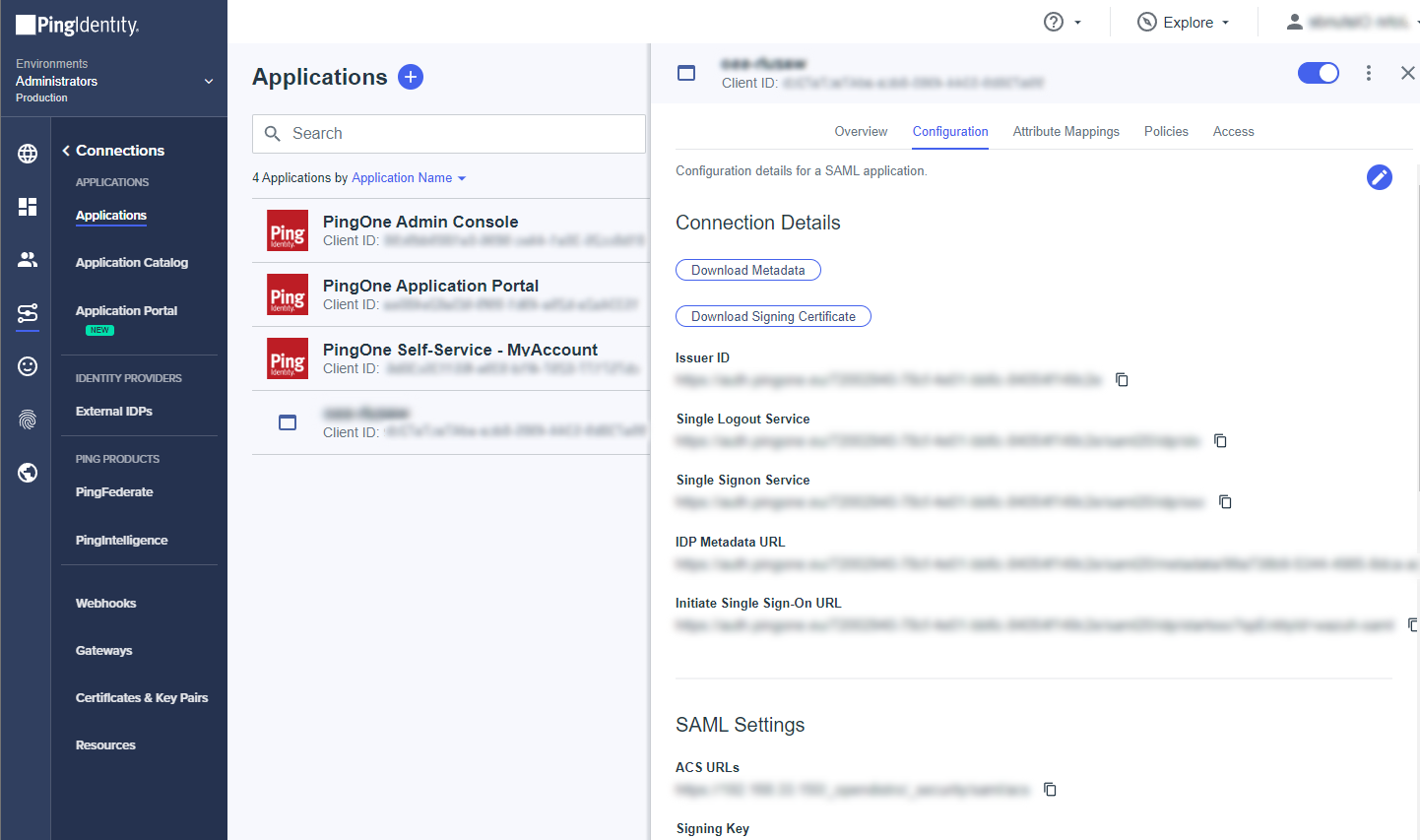Switch to the Policies tab

coord(1166,132)
